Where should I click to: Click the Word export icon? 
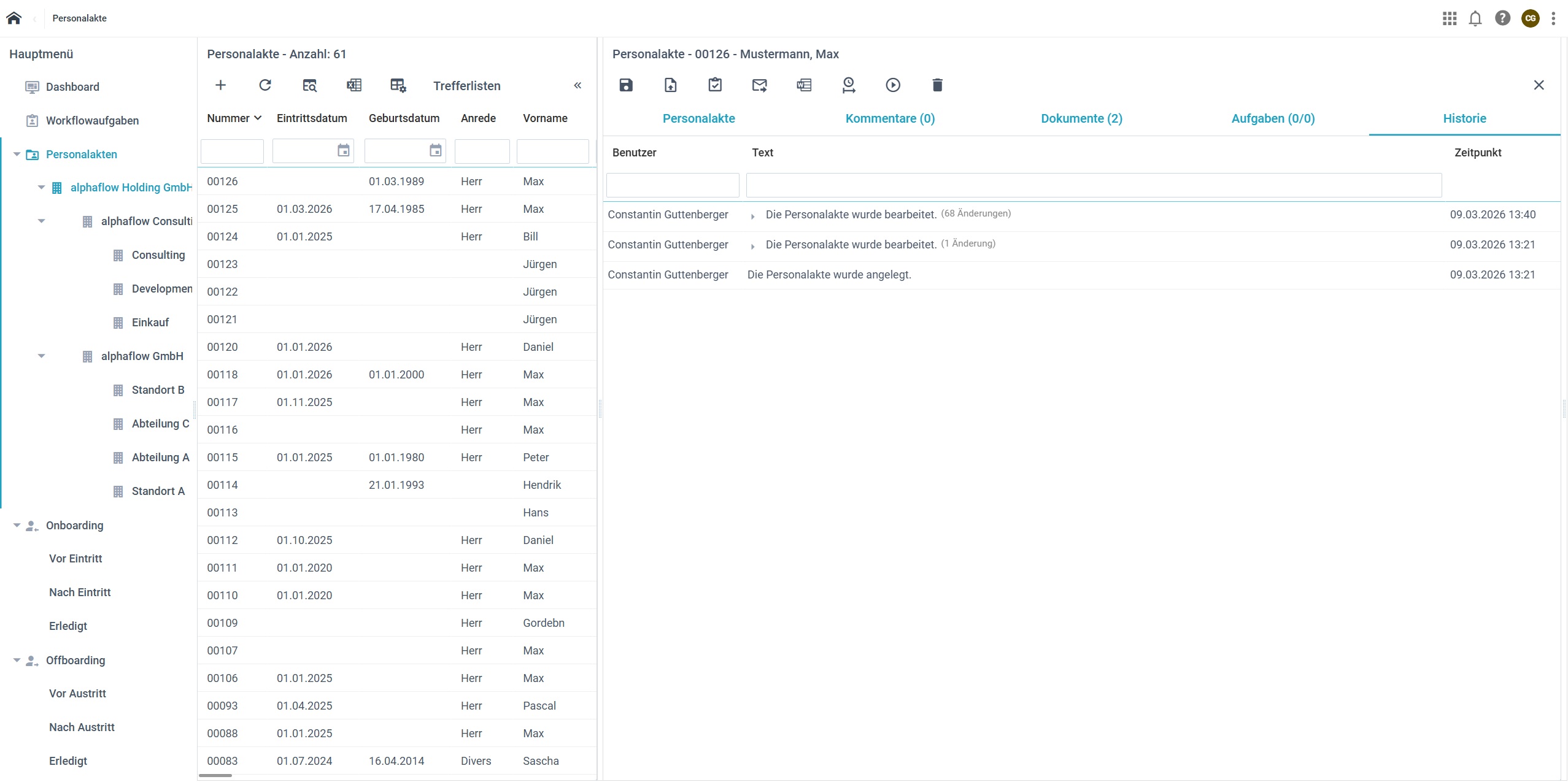tap(804, 85)
